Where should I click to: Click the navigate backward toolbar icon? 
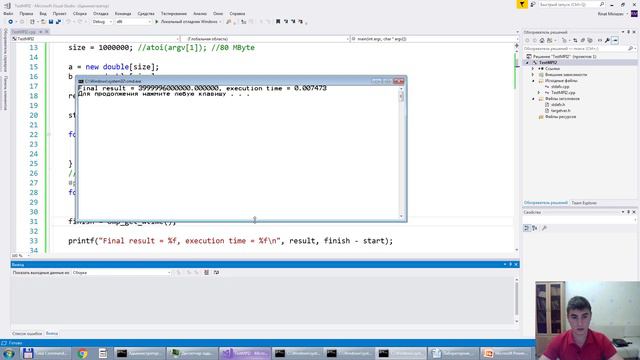point(11,22)
